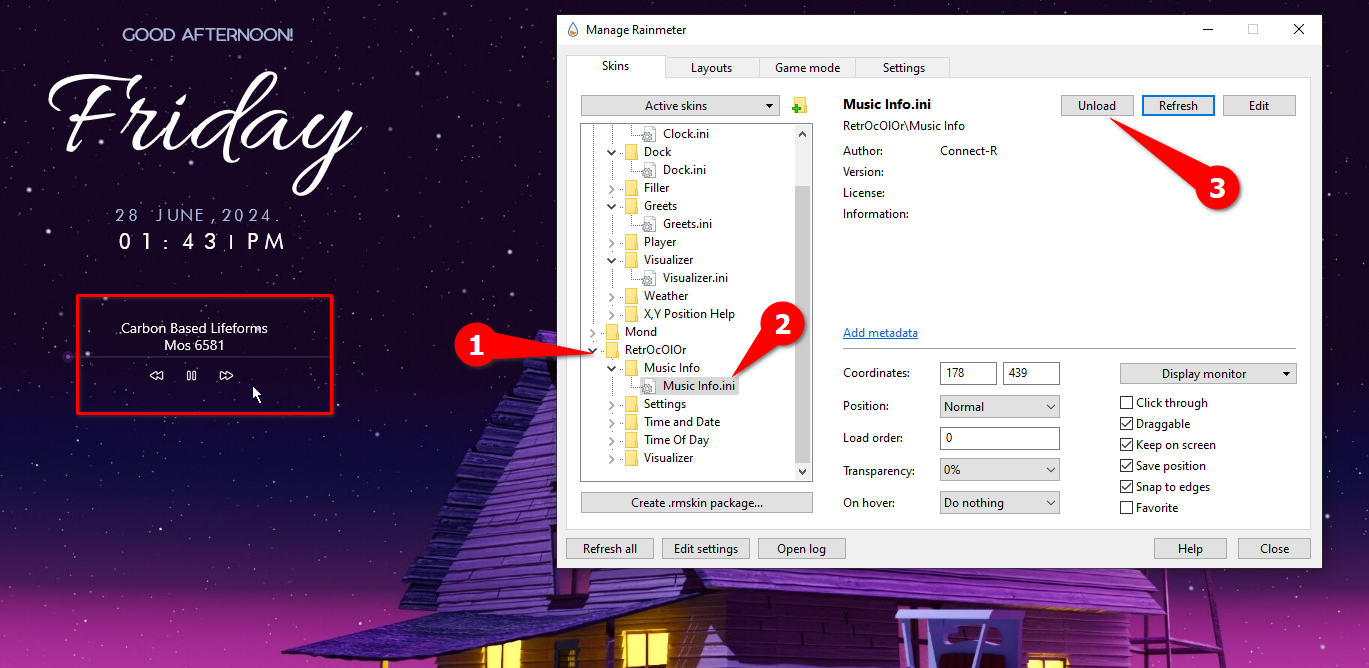Expand the Filler folder chevron
This screenshot has height=668, width=1369.
click(612, 187)
